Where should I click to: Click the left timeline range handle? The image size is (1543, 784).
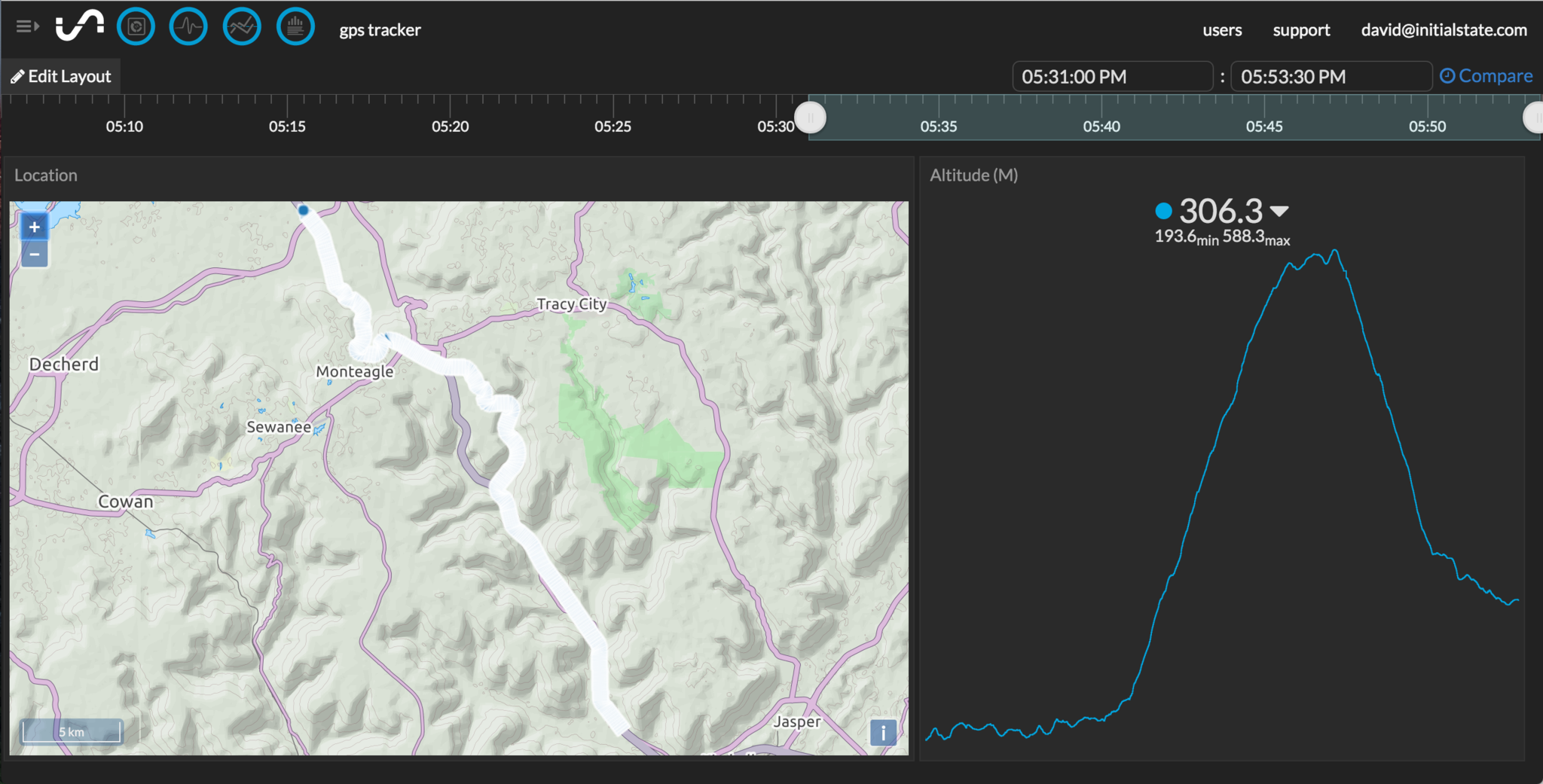coord(811,117)
